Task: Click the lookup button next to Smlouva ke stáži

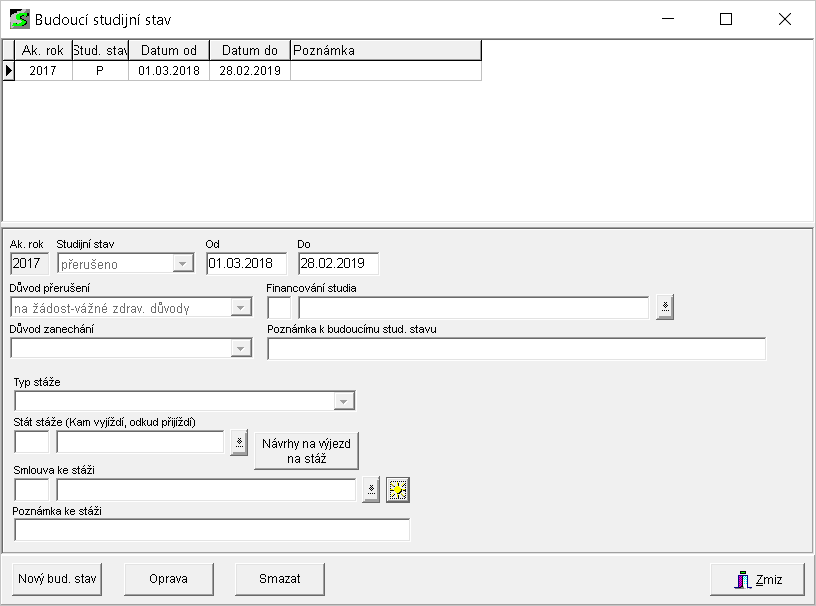Action: coord(371,490)
